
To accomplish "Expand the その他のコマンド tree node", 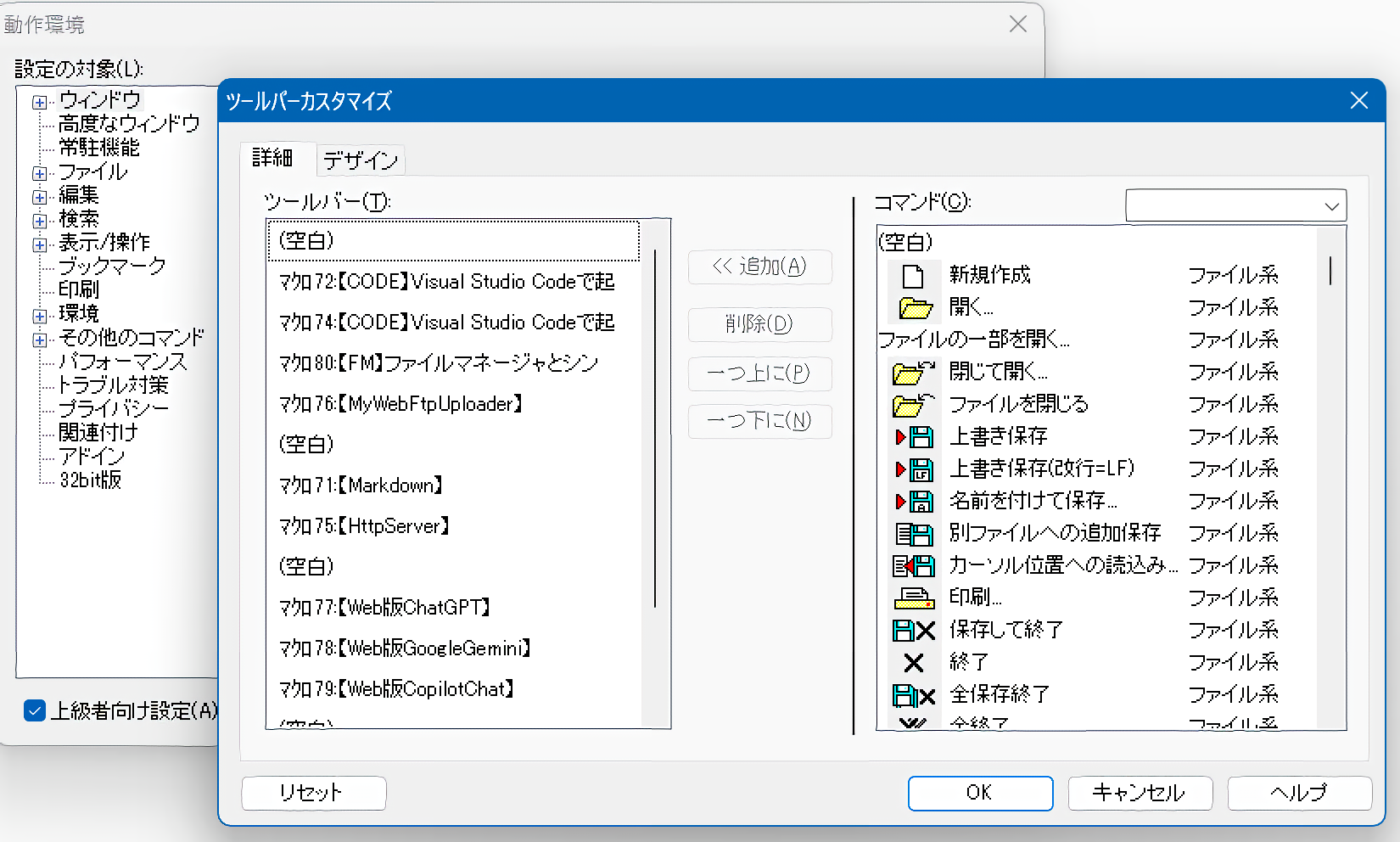I will (x=39, y=340).
